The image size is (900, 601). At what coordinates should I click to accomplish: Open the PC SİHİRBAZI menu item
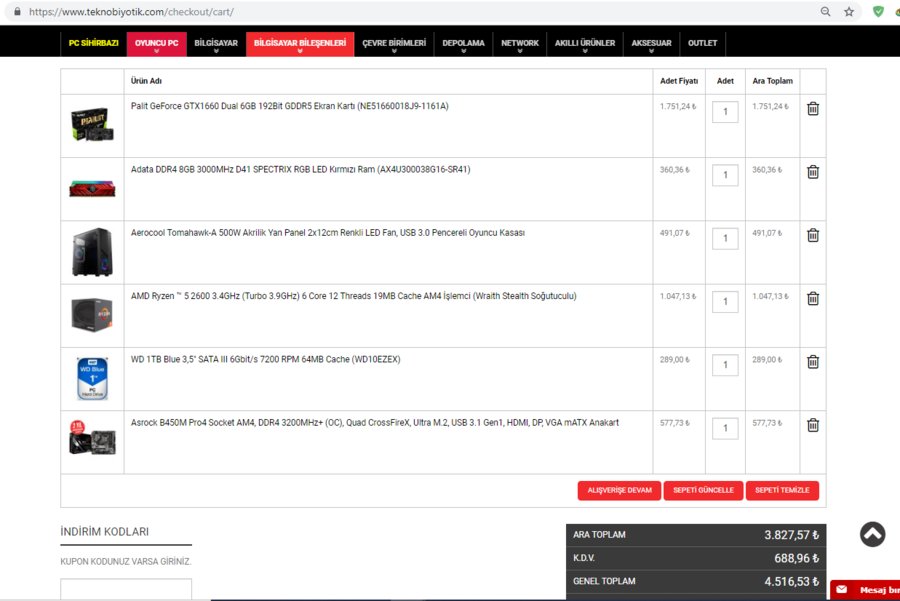tap(94, 43)
